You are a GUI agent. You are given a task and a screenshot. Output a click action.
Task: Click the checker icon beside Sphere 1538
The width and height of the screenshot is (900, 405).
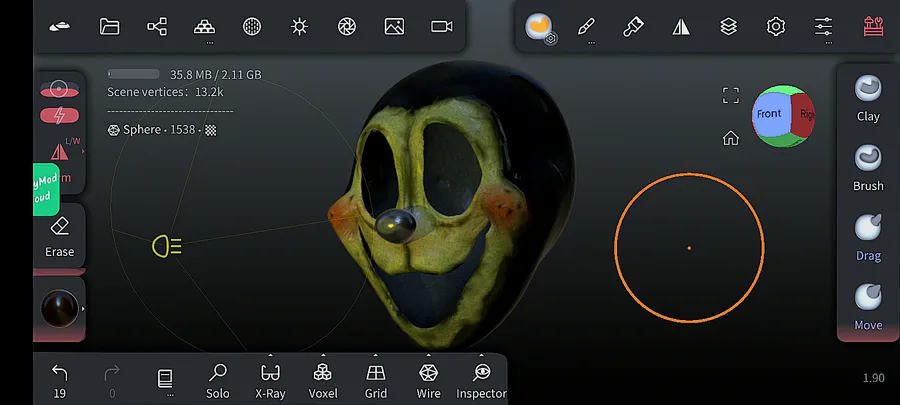coord(211,130)
